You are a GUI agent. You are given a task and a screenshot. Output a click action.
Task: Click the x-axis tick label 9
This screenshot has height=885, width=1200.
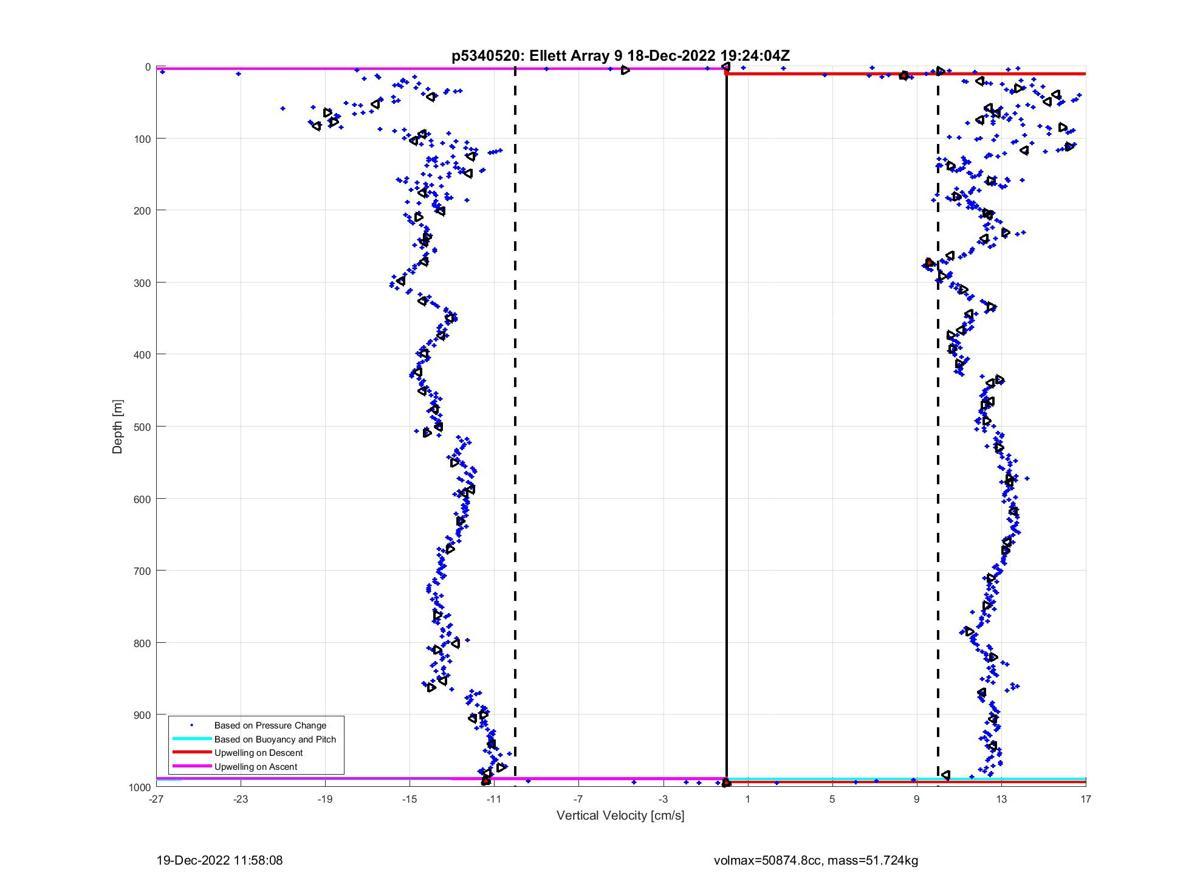[x=917, y=799]
